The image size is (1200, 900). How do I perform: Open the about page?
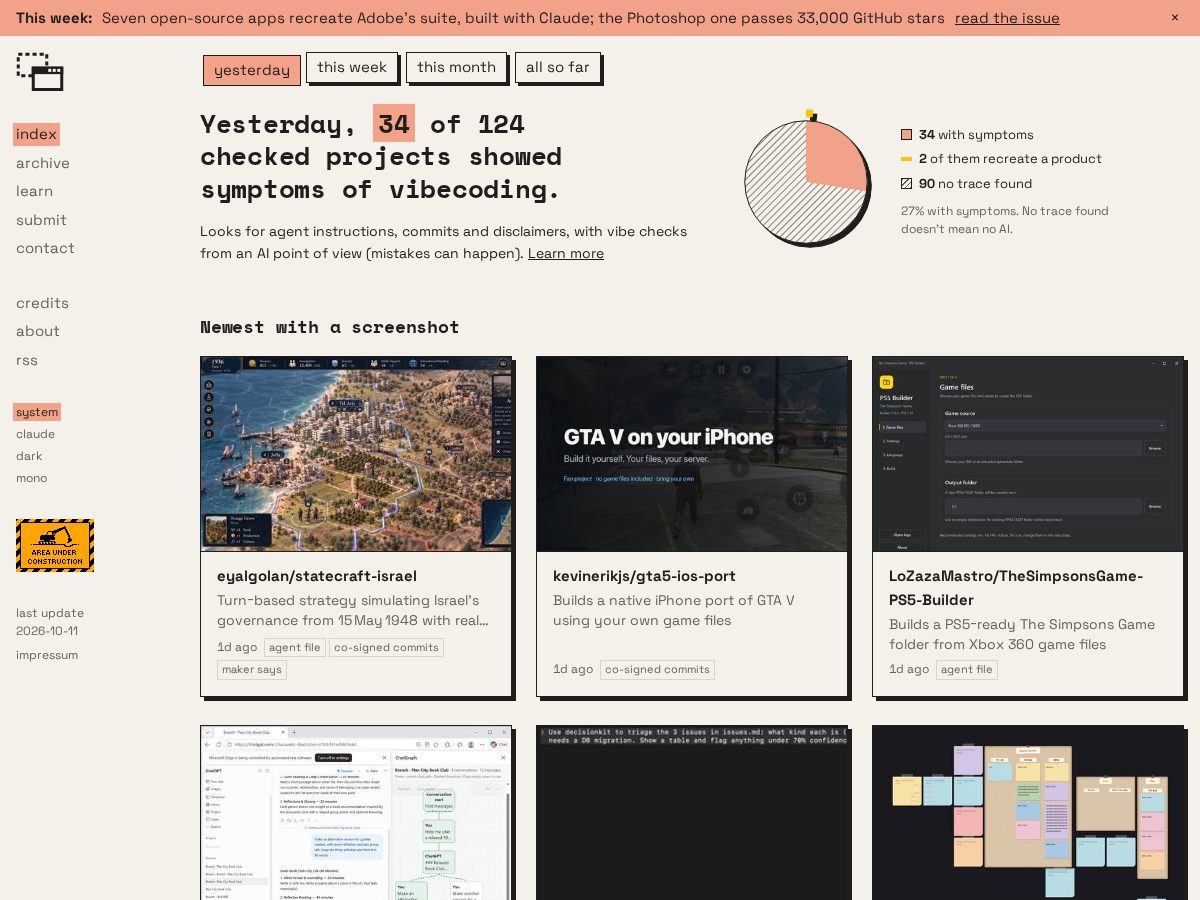point(38,331)
